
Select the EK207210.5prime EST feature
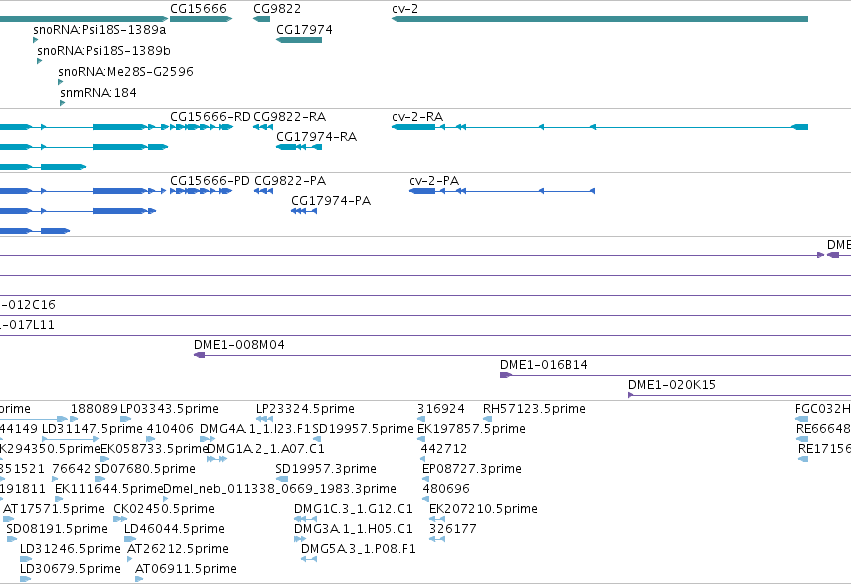click(437, 519)
